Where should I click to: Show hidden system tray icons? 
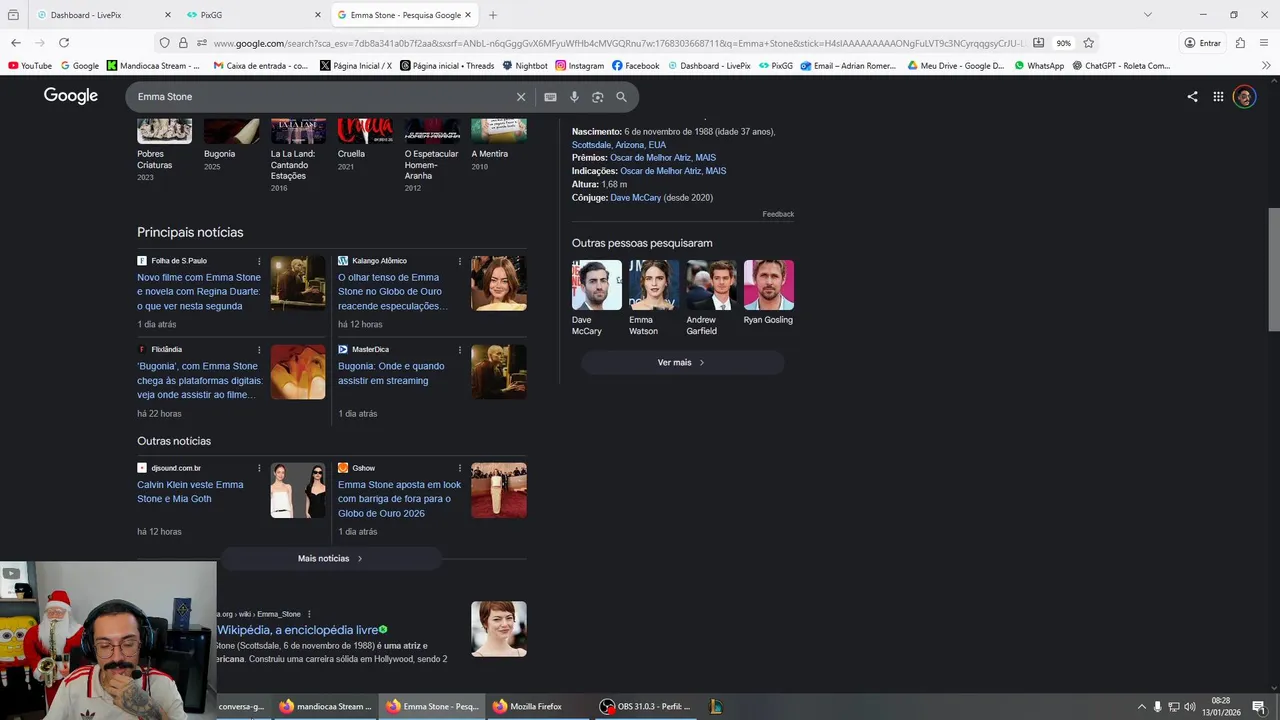(x=1141, y=707)
